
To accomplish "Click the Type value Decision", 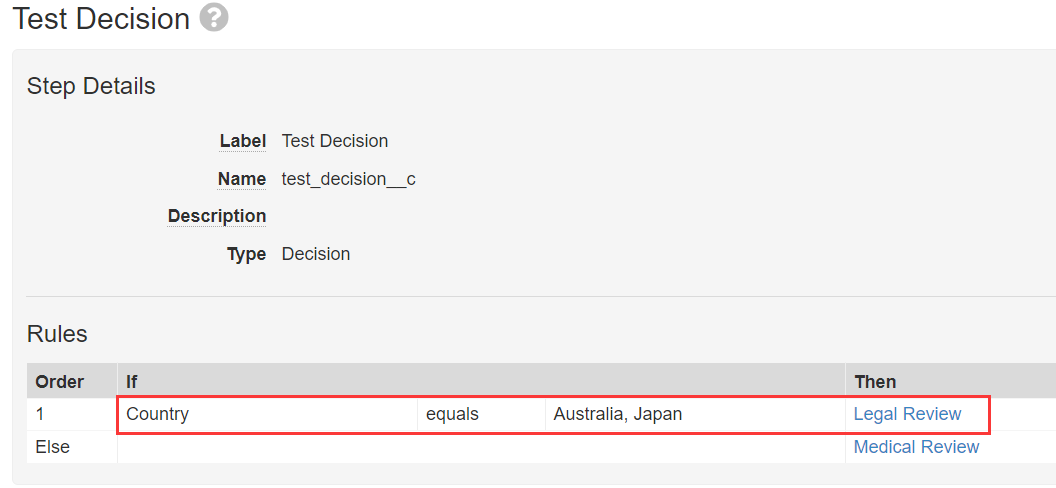I will (x=316, y=254).
